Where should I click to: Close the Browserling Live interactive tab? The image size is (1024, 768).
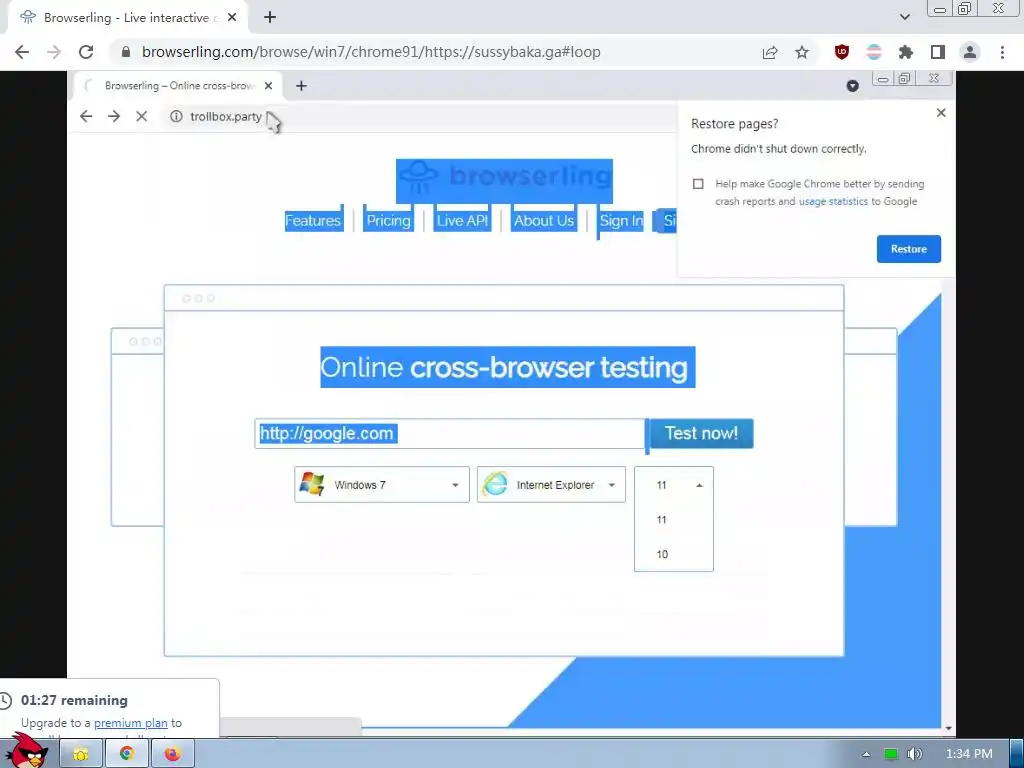coord(232,18)
